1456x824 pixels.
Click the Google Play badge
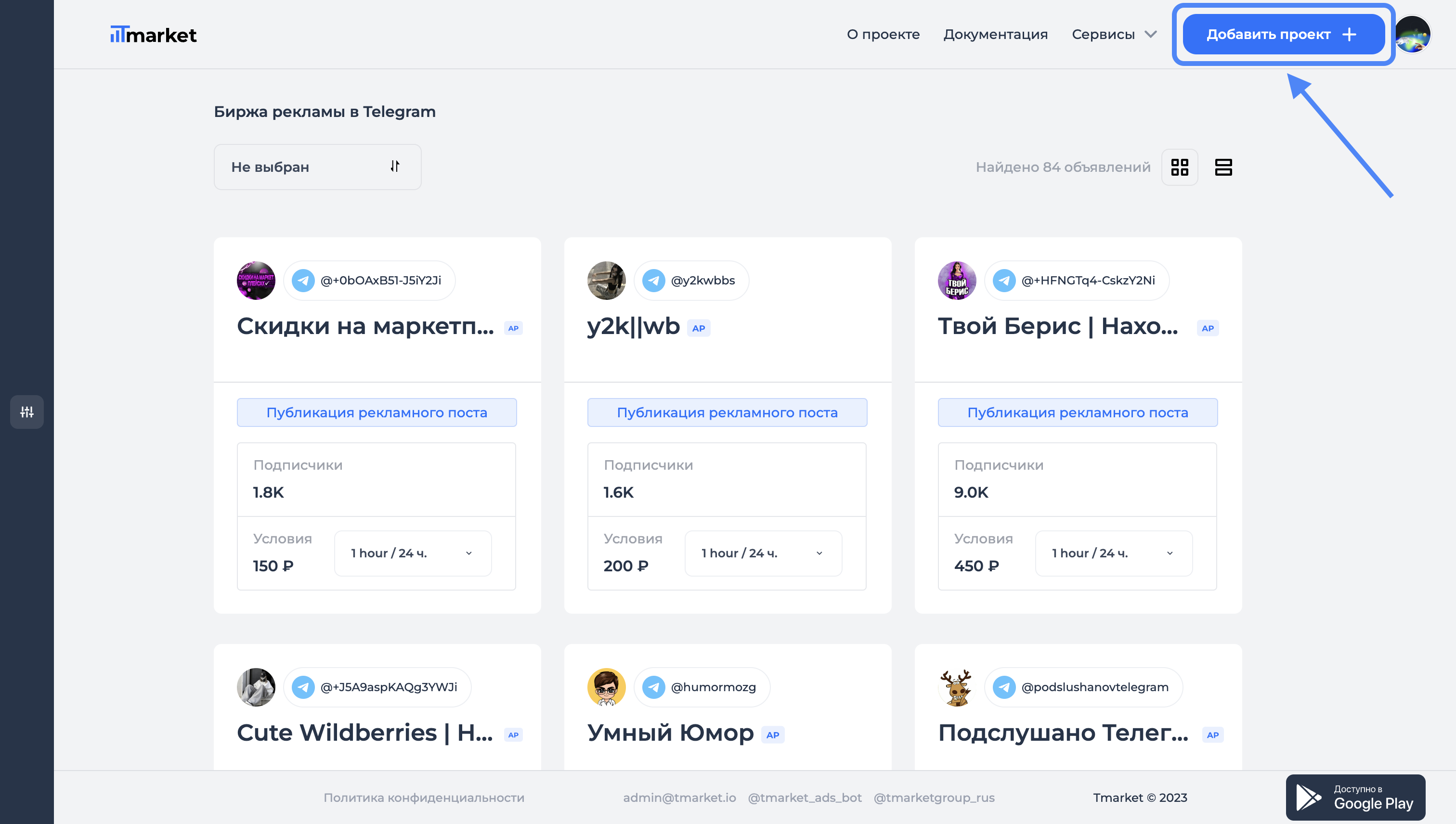pos(1355,798)
